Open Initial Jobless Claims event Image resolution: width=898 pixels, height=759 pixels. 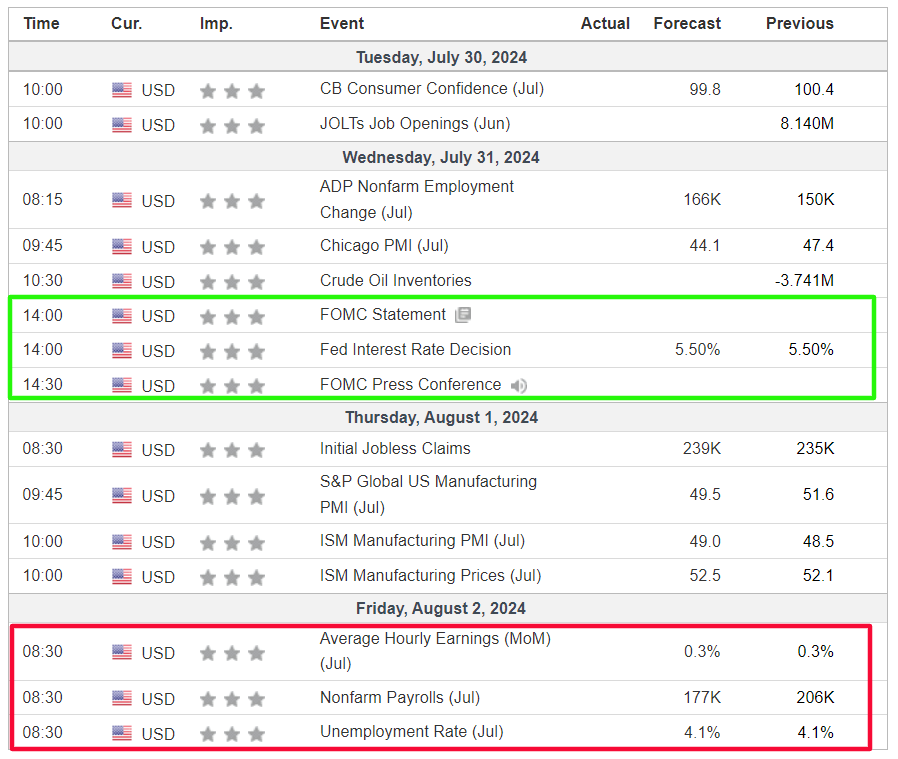pyautogui.click(x=395, y=449)
